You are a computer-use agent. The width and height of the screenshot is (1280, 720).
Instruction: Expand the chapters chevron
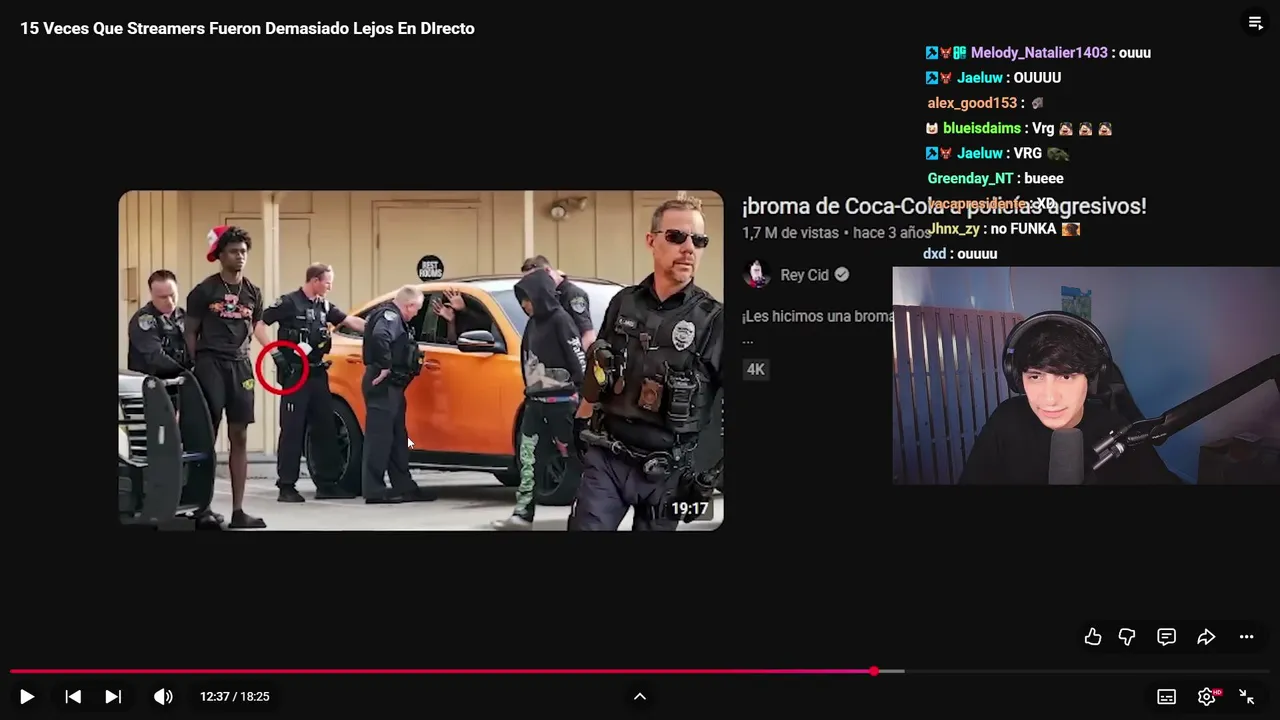[640, 697]
